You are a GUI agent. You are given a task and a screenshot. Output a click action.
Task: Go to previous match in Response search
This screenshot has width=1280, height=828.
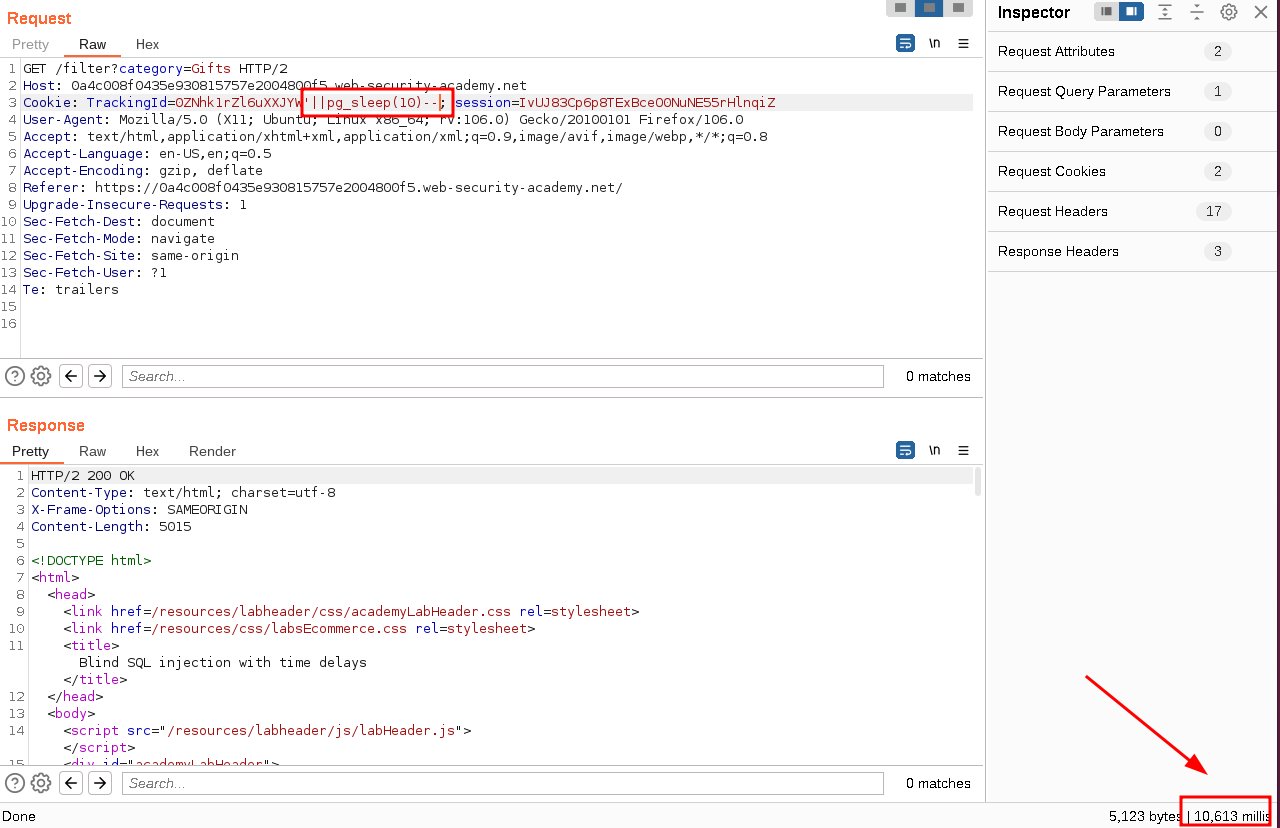tap(71, 783)
